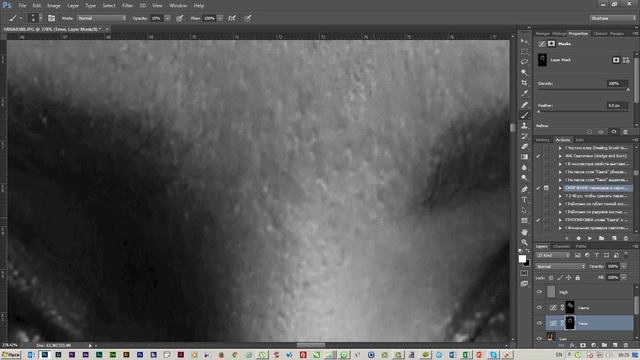Toggle visibility of bottom layer
Viewport: 640px width, 360px height.
(x=539, y=338)
